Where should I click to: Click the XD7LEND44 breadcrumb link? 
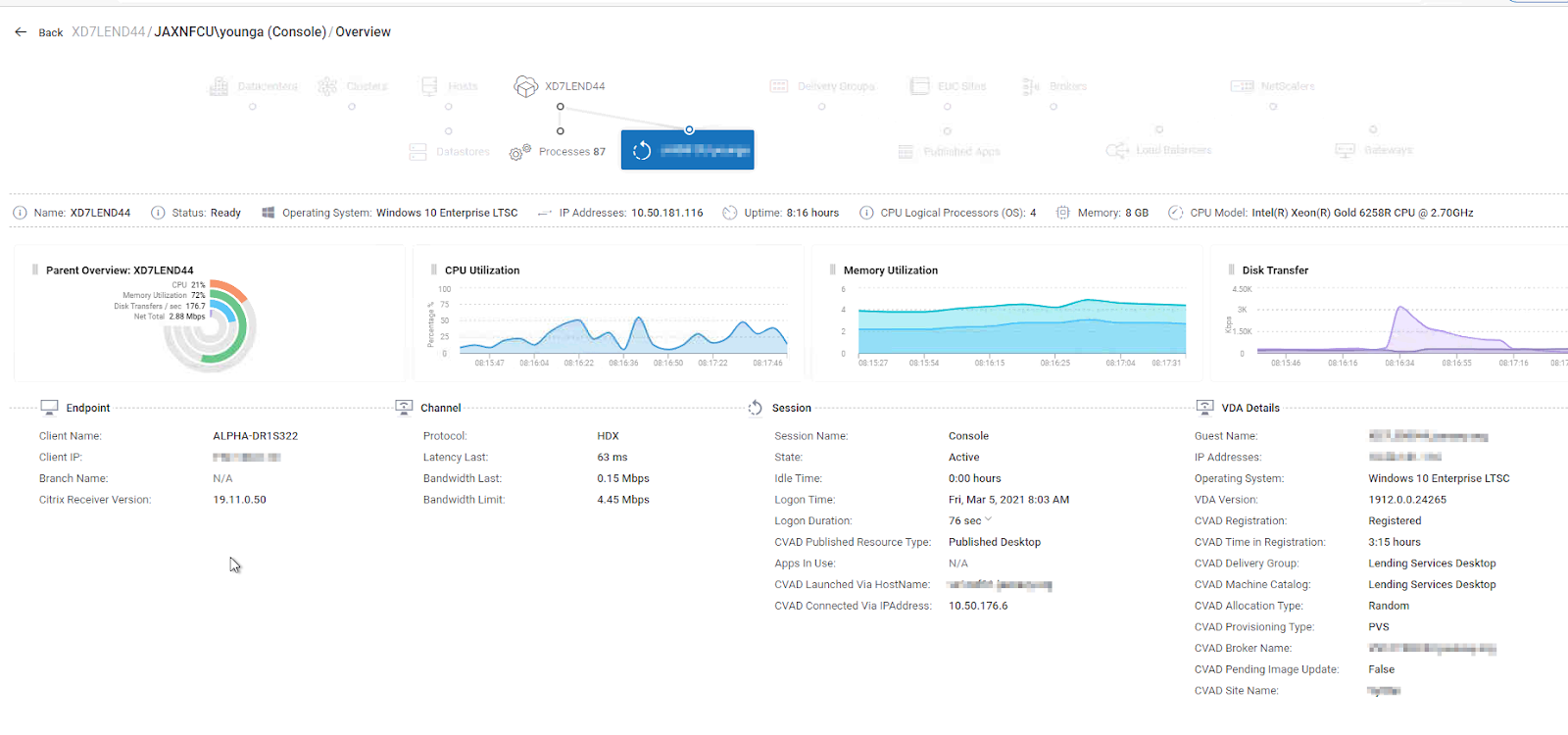point(109,32)
